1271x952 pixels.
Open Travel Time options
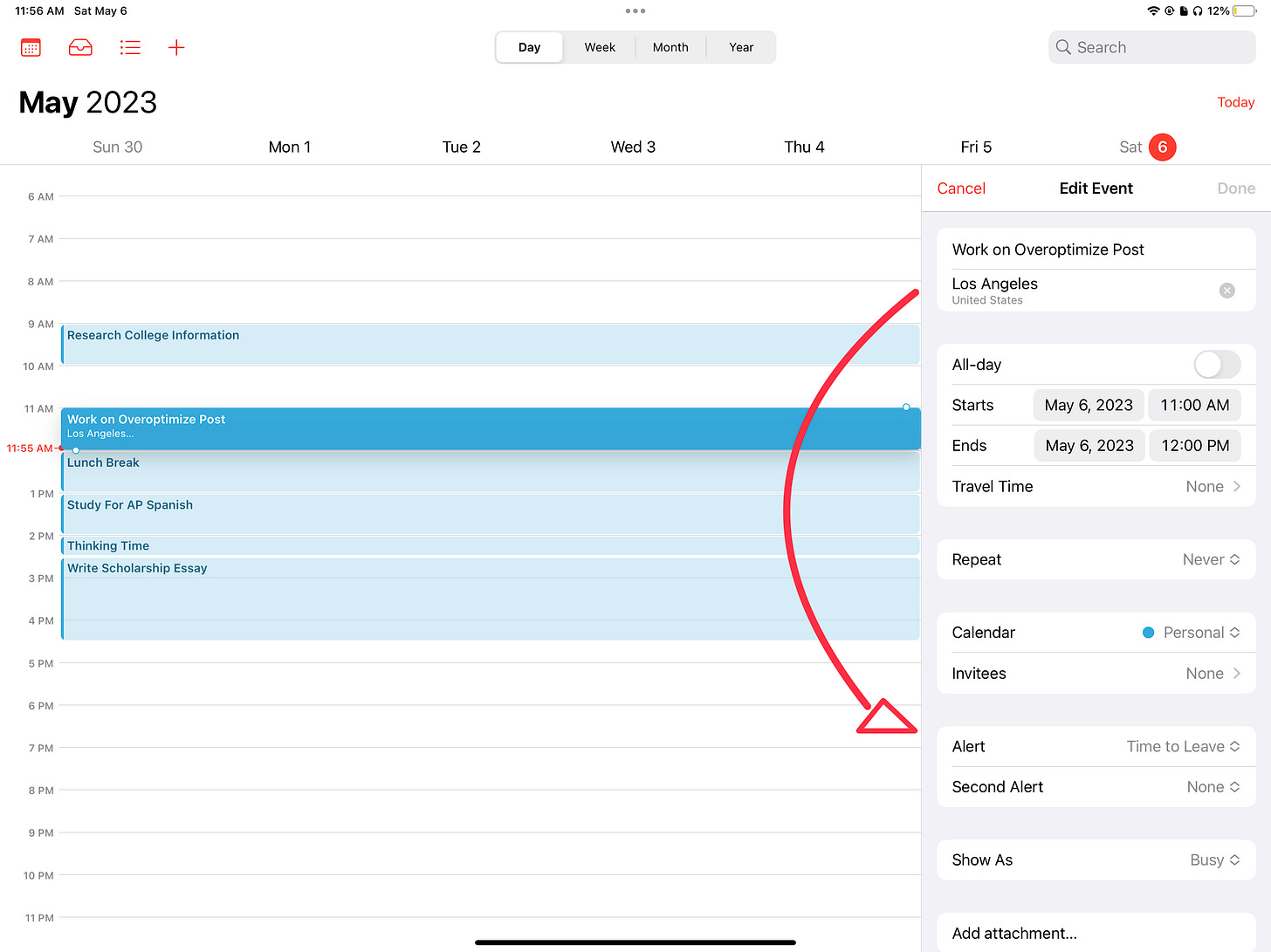click(1096, 486)
